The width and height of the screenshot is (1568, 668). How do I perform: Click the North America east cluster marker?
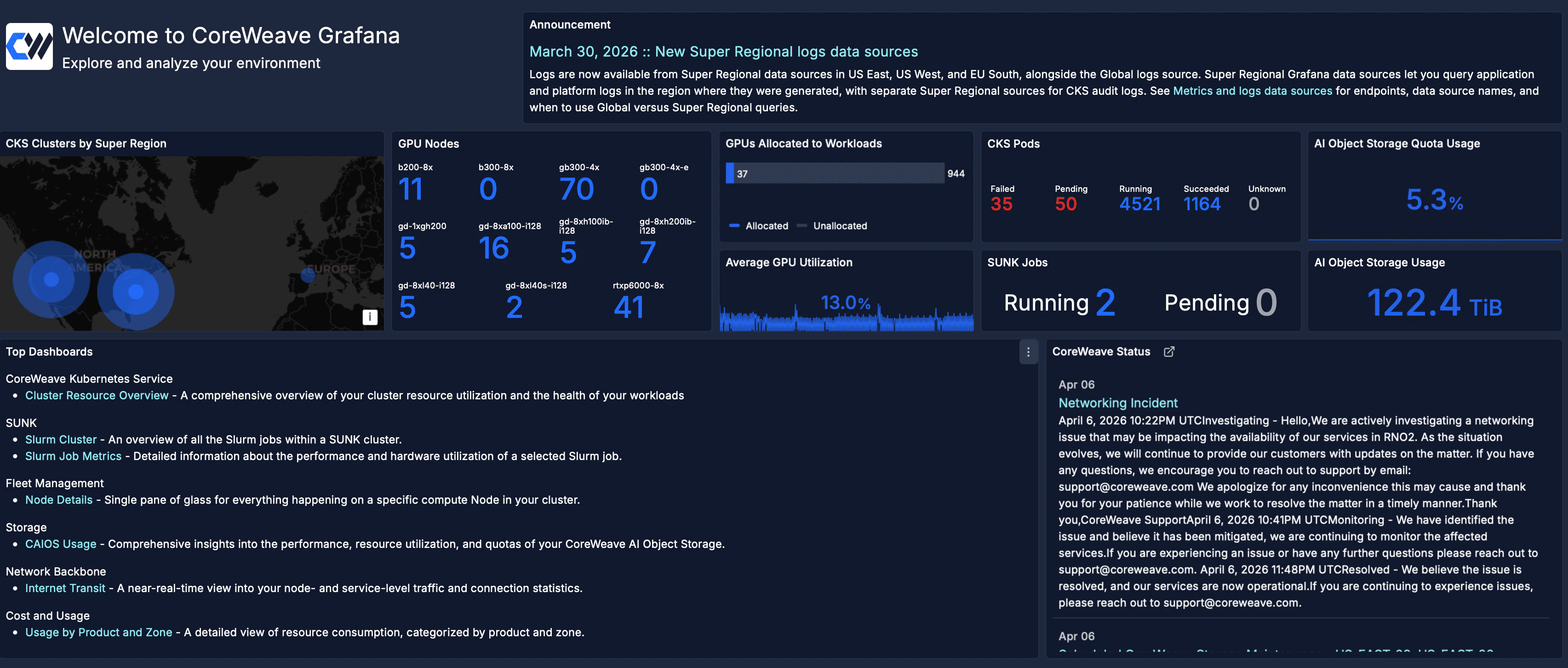tap(136, 292)
